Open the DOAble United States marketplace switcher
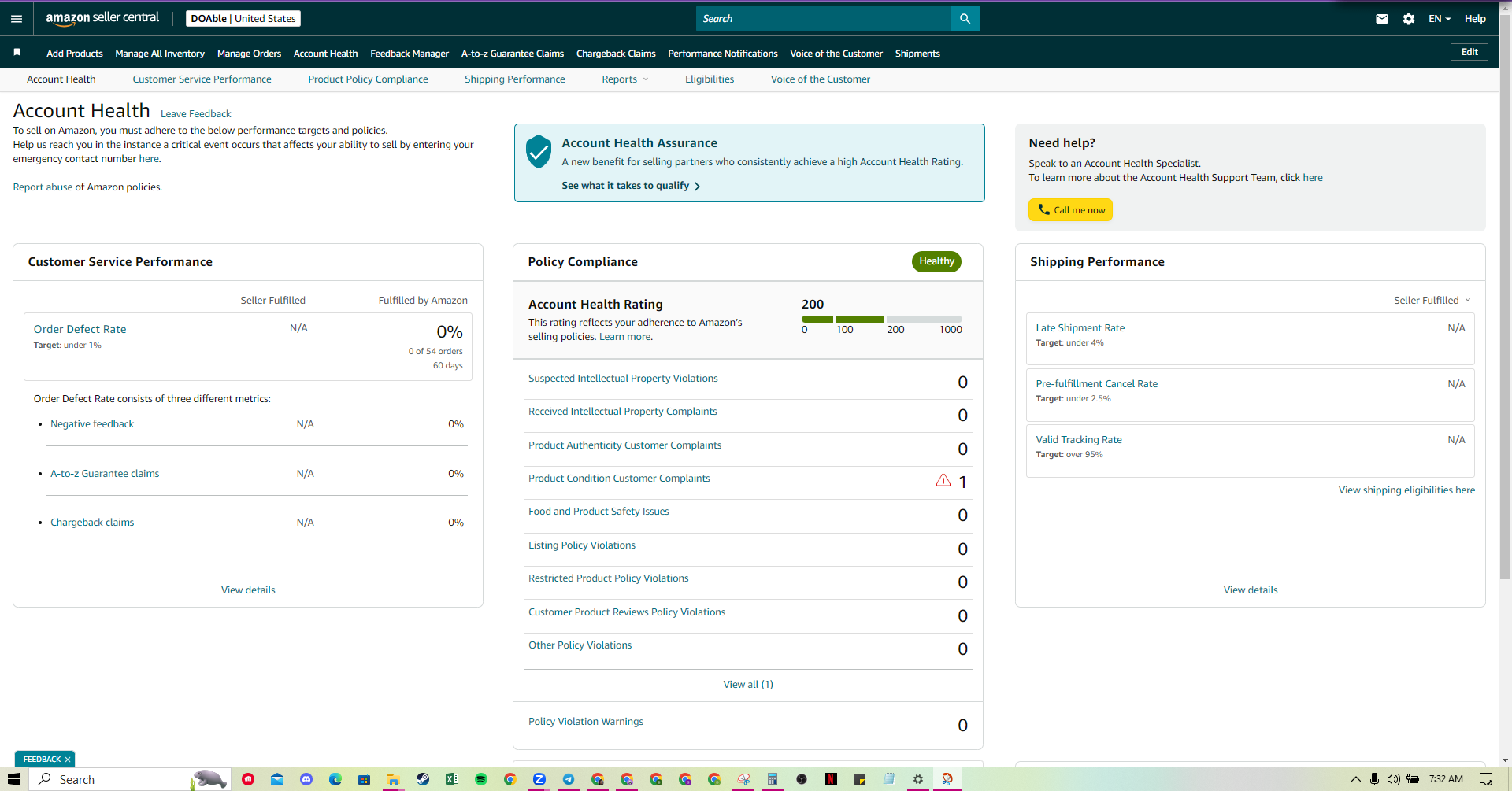The height and width of the screenshot is (791, 1512). coord(243,19)
